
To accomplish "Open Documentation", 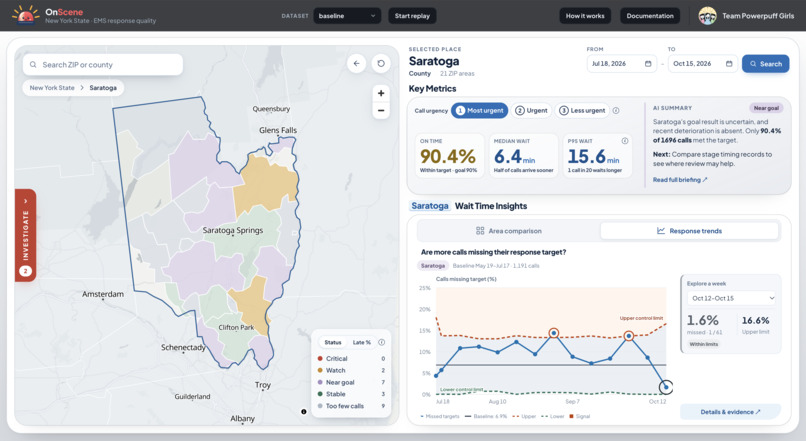I will click(650, 16).
